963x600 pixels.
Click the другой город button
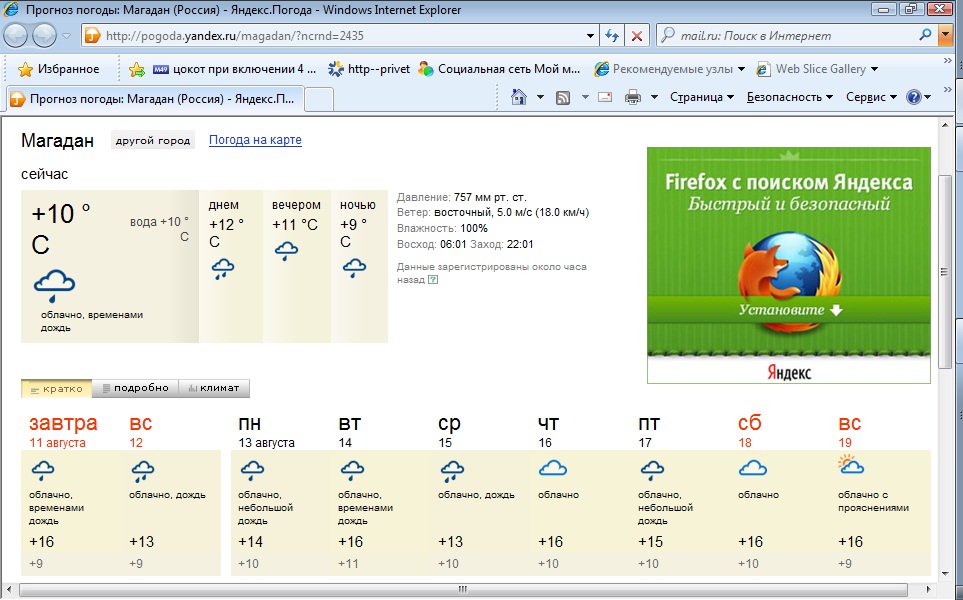click(153, 141)
